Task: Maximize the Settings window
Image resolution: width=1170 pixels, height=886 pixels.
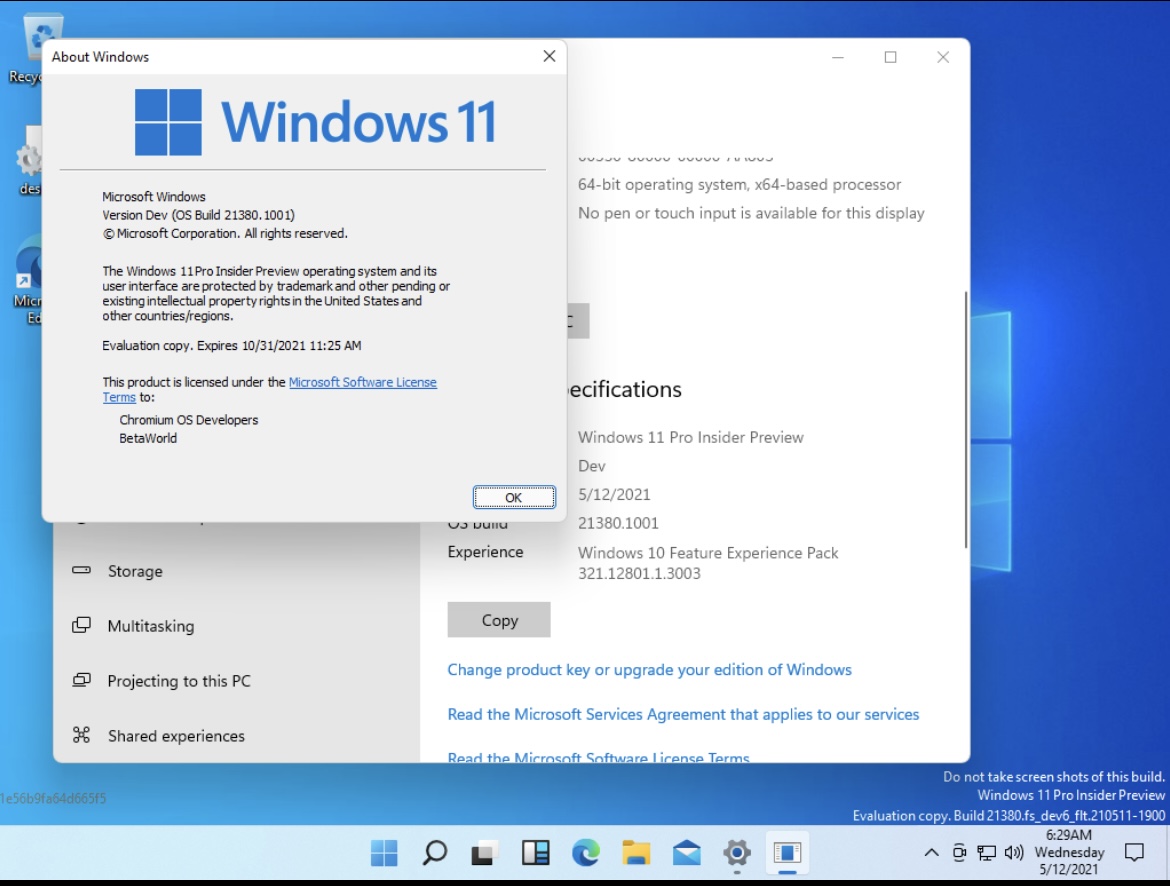Action: (890, 57)
